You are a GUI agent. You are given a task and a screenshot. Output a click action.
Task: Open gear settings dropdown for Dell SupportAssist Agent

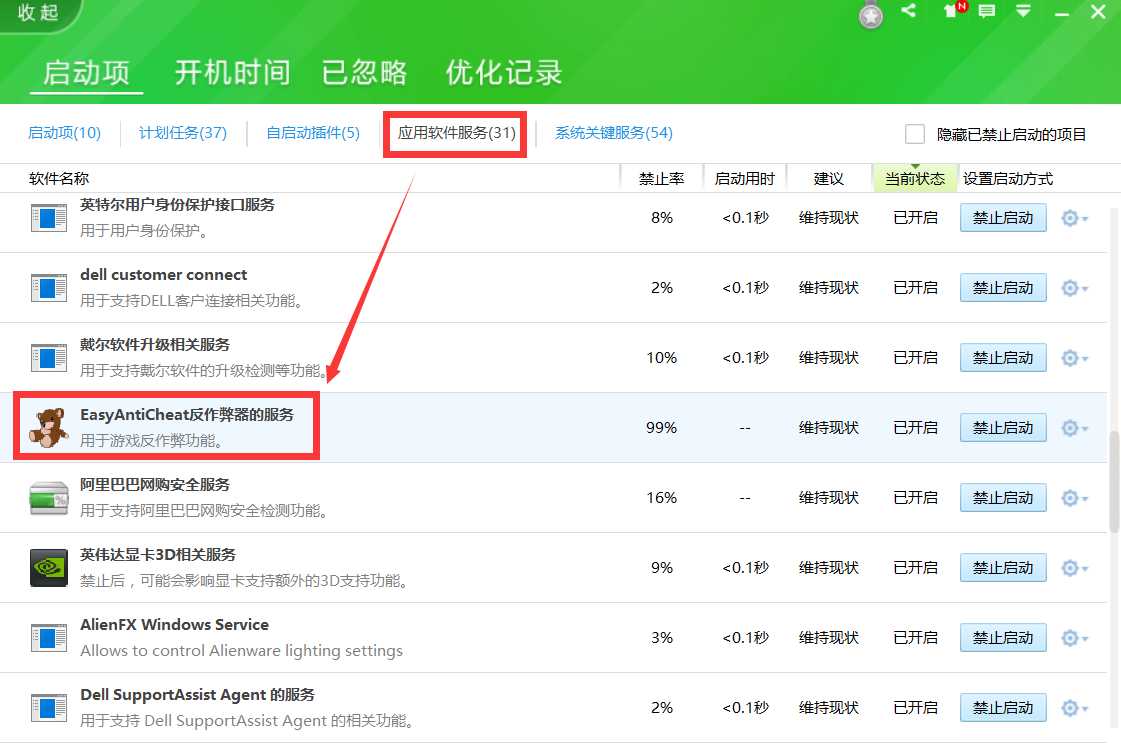(x=1074, y=708)
